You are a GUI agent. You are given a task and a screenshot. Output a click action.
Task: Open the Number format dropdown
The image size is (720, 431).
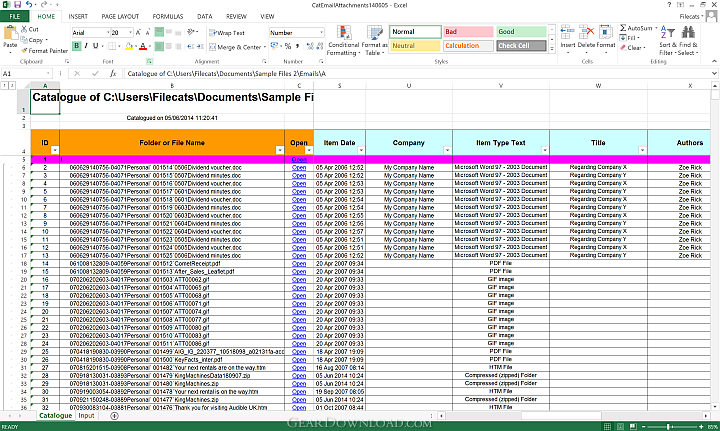321,33
